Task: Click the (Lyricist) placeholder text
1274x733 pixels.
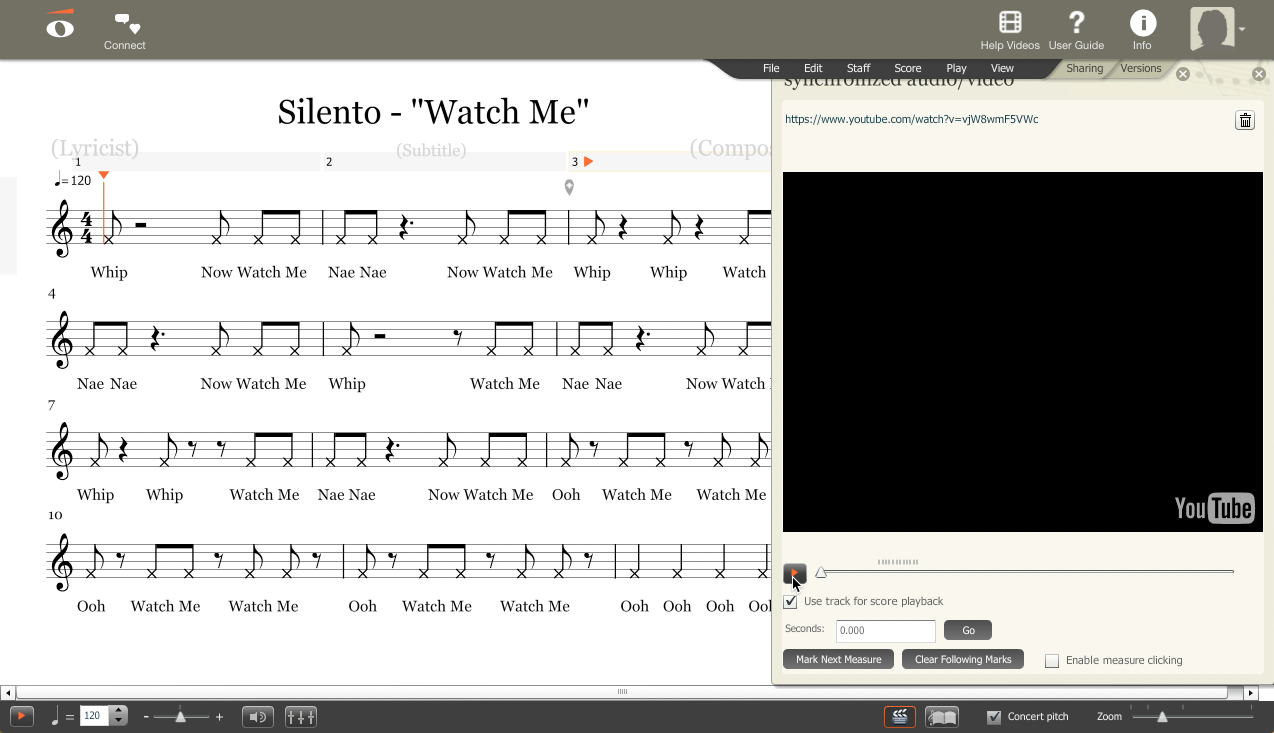Action: pos(95,148)
